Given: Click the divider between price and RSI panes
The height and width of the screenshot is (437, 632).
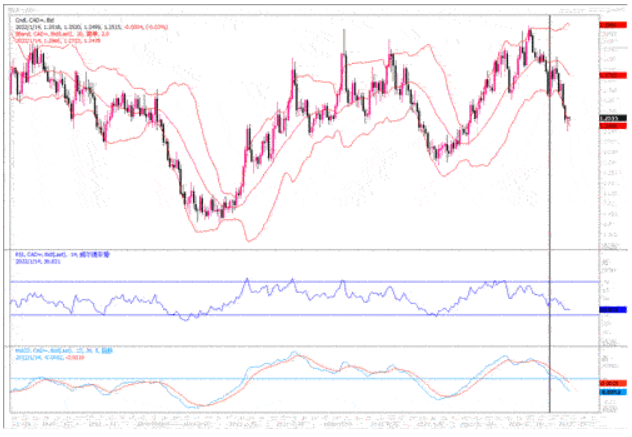Looking at the screenshot, I should coord(300,249).
